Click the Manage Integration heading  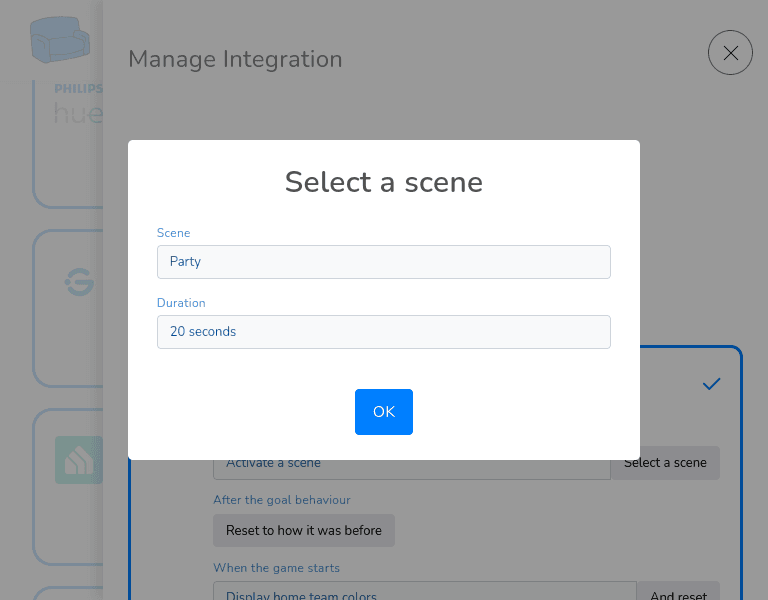235,59
